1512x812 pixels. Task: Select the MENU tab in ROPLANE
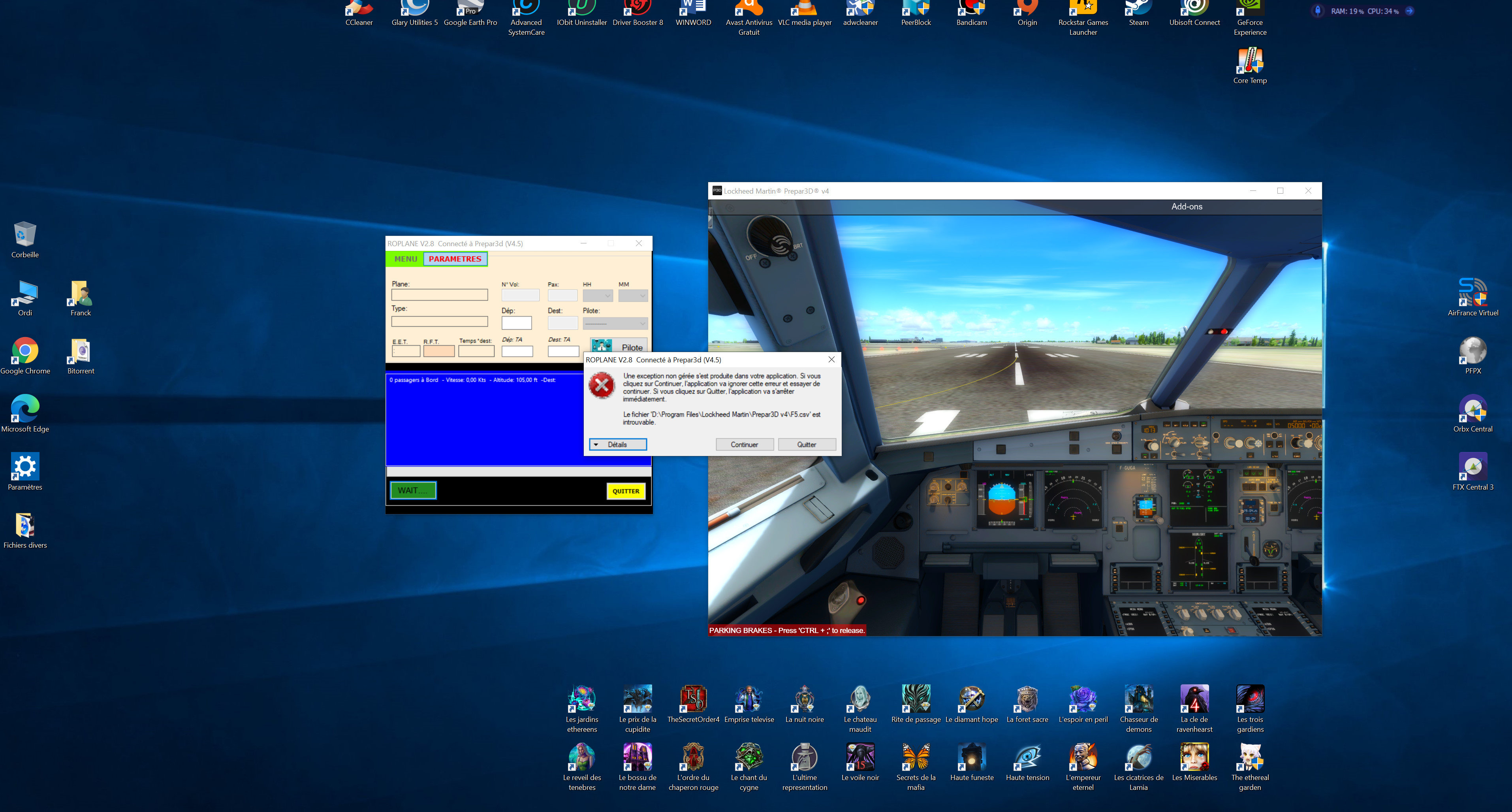click(405, 259)
